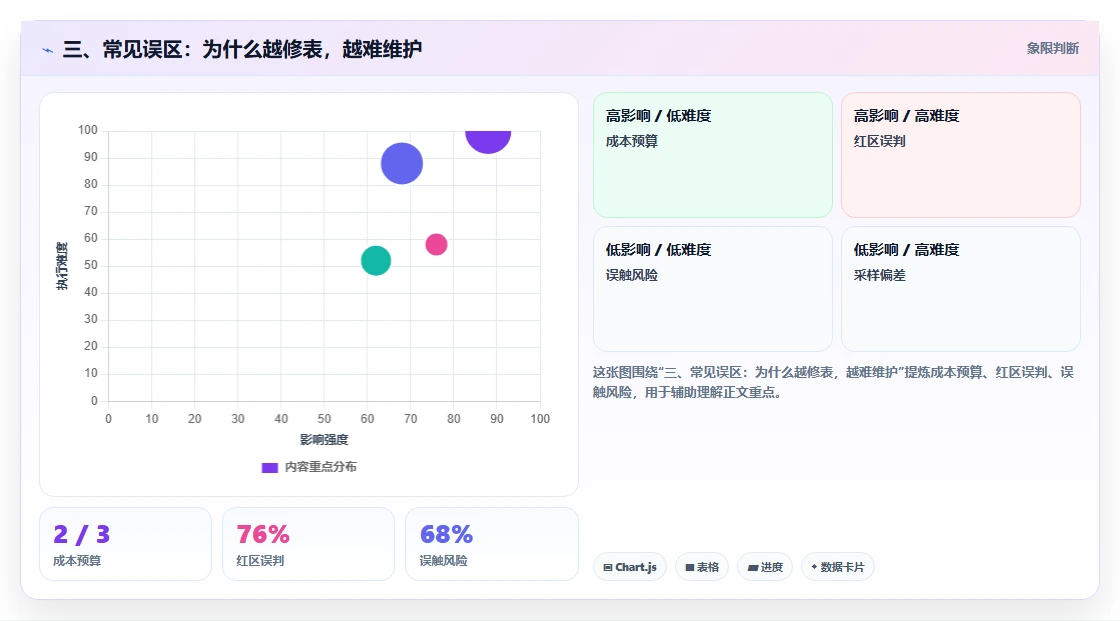Select the 高影响 / 高难度 quadrant card

pos(961,154)
